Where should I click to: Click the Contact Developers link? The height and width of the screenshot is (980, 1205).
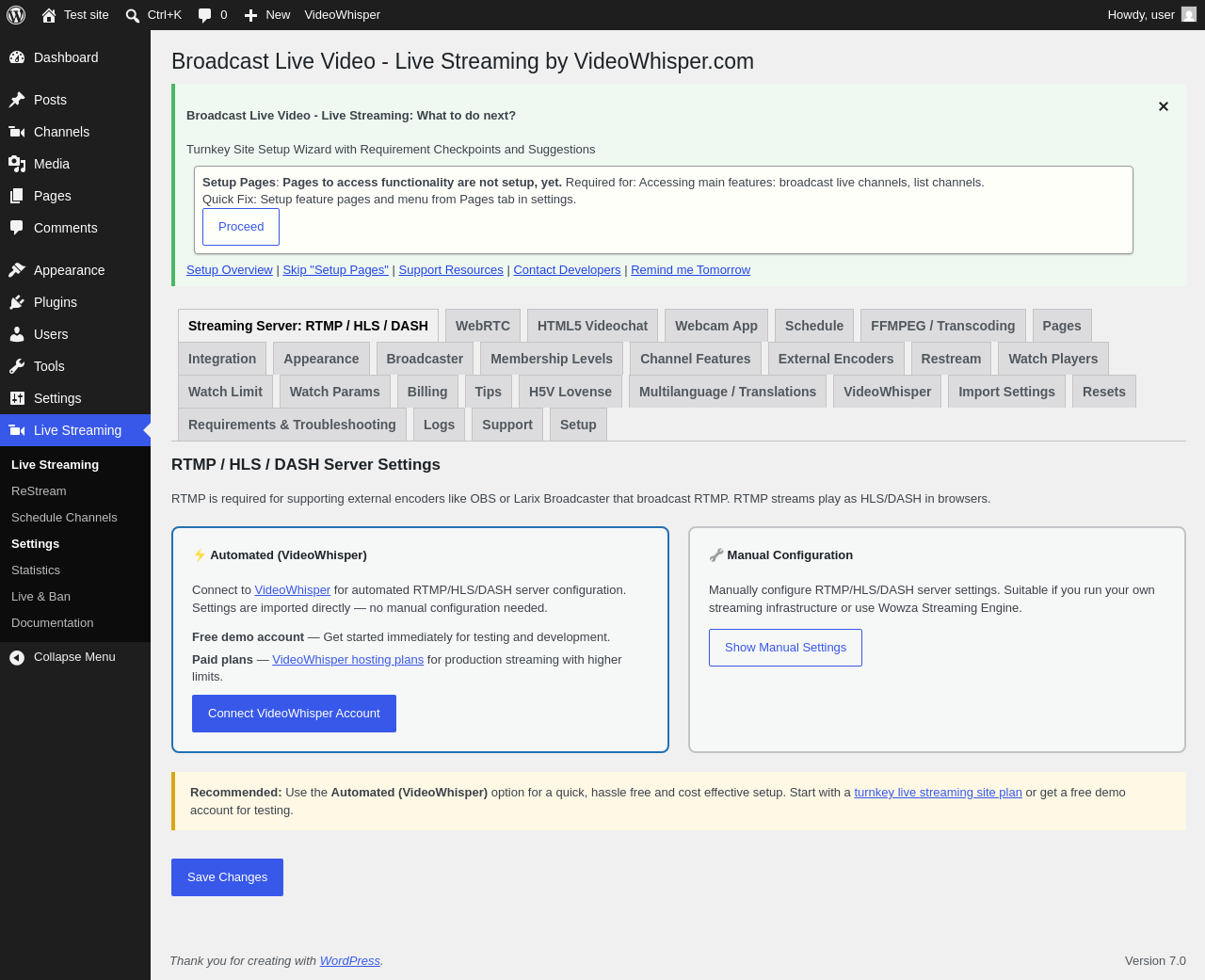point(567,270)
